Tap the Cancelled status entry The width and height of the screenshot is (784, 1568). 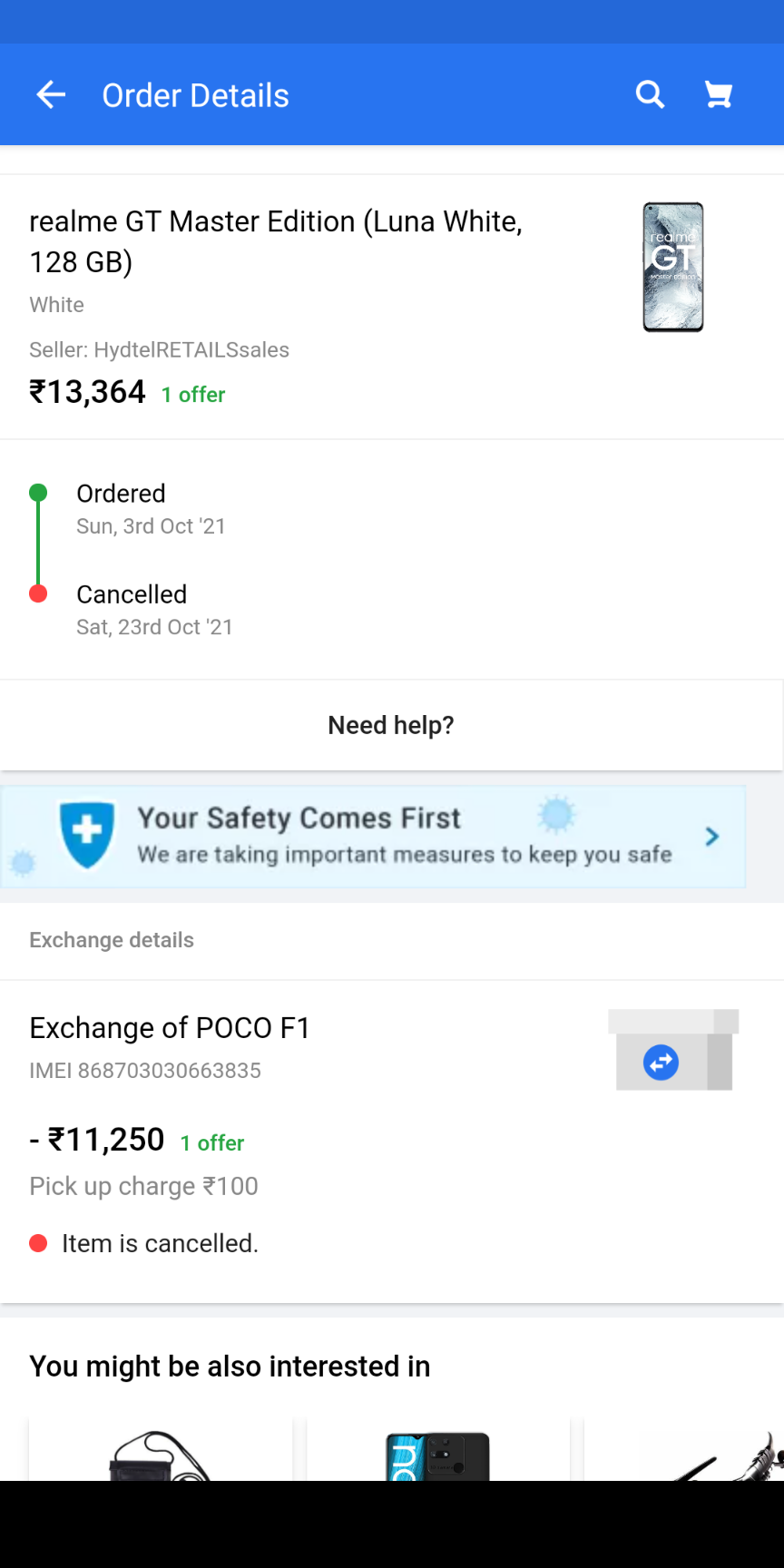132,594
